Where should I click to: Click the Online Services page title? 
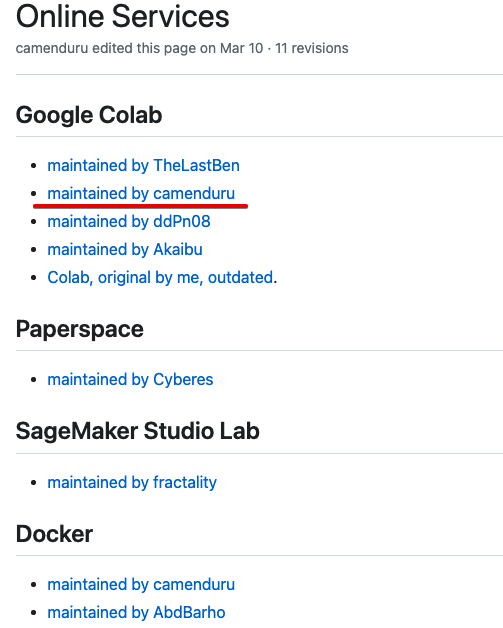point(123,16)
